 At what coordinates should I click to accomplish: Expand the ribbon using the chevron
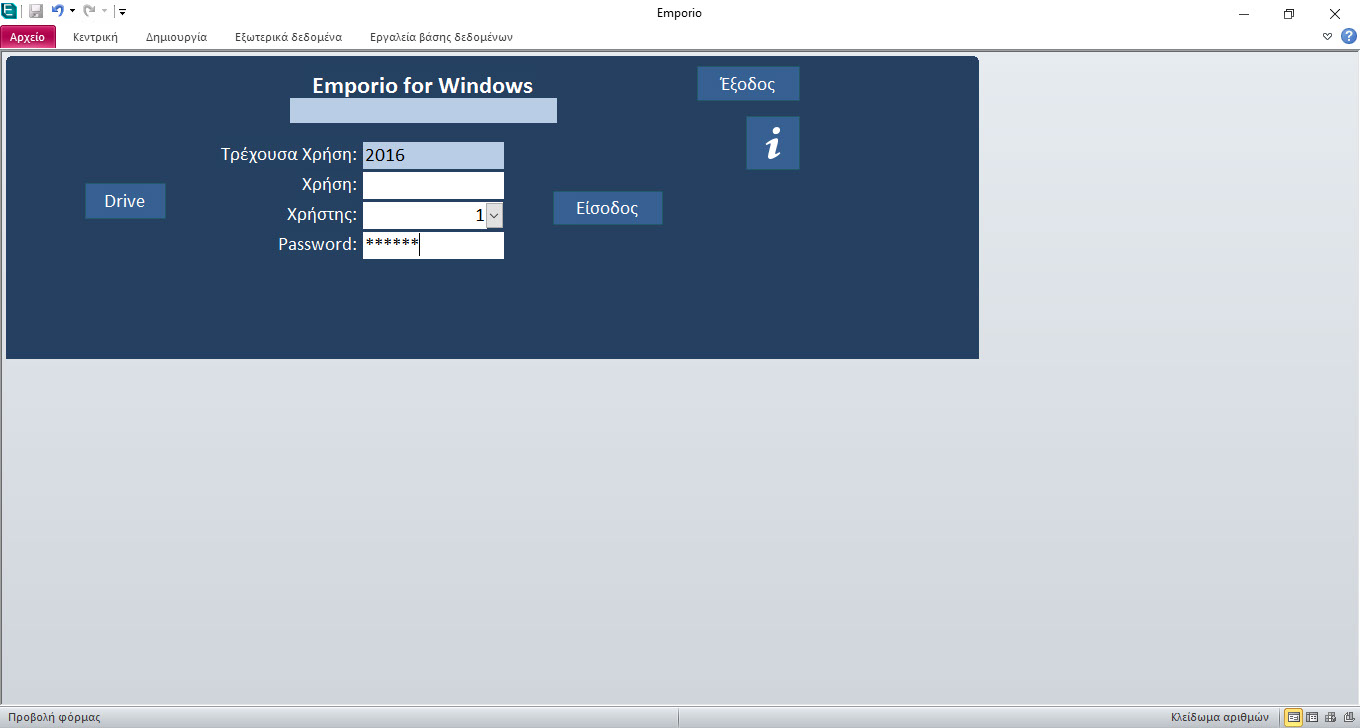[1327, 36]
